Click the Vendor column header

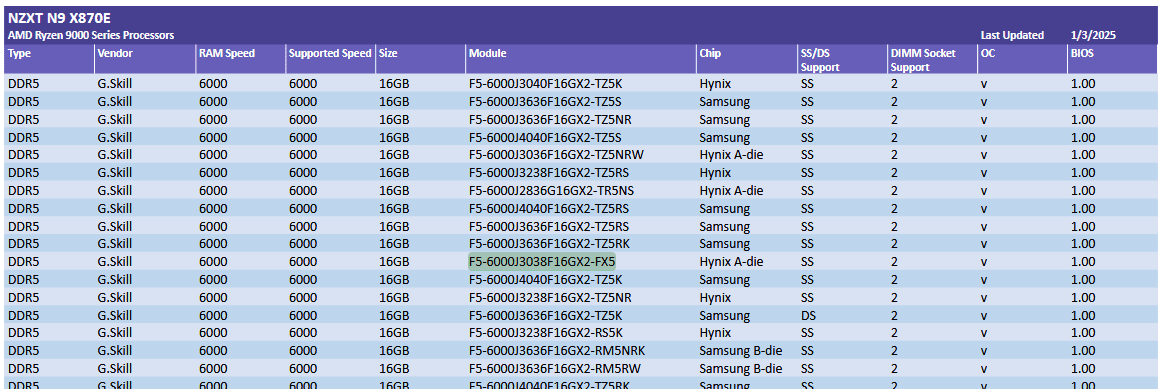[115, 54]
